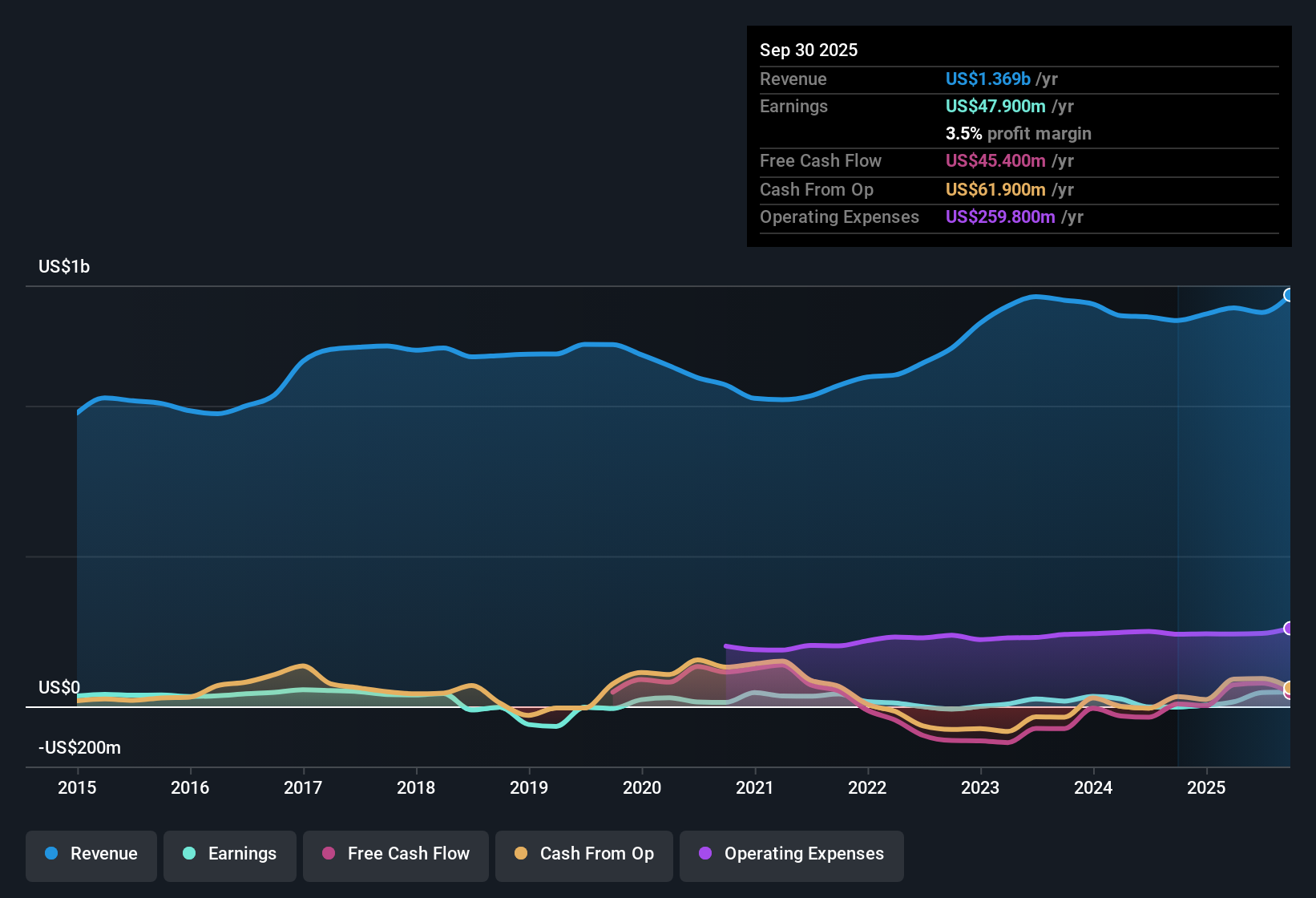The width and height of the screenshot is (1316, 898).
Task: Expand the Sep 30 2025 tooltip header
Action: coord(809,50)
